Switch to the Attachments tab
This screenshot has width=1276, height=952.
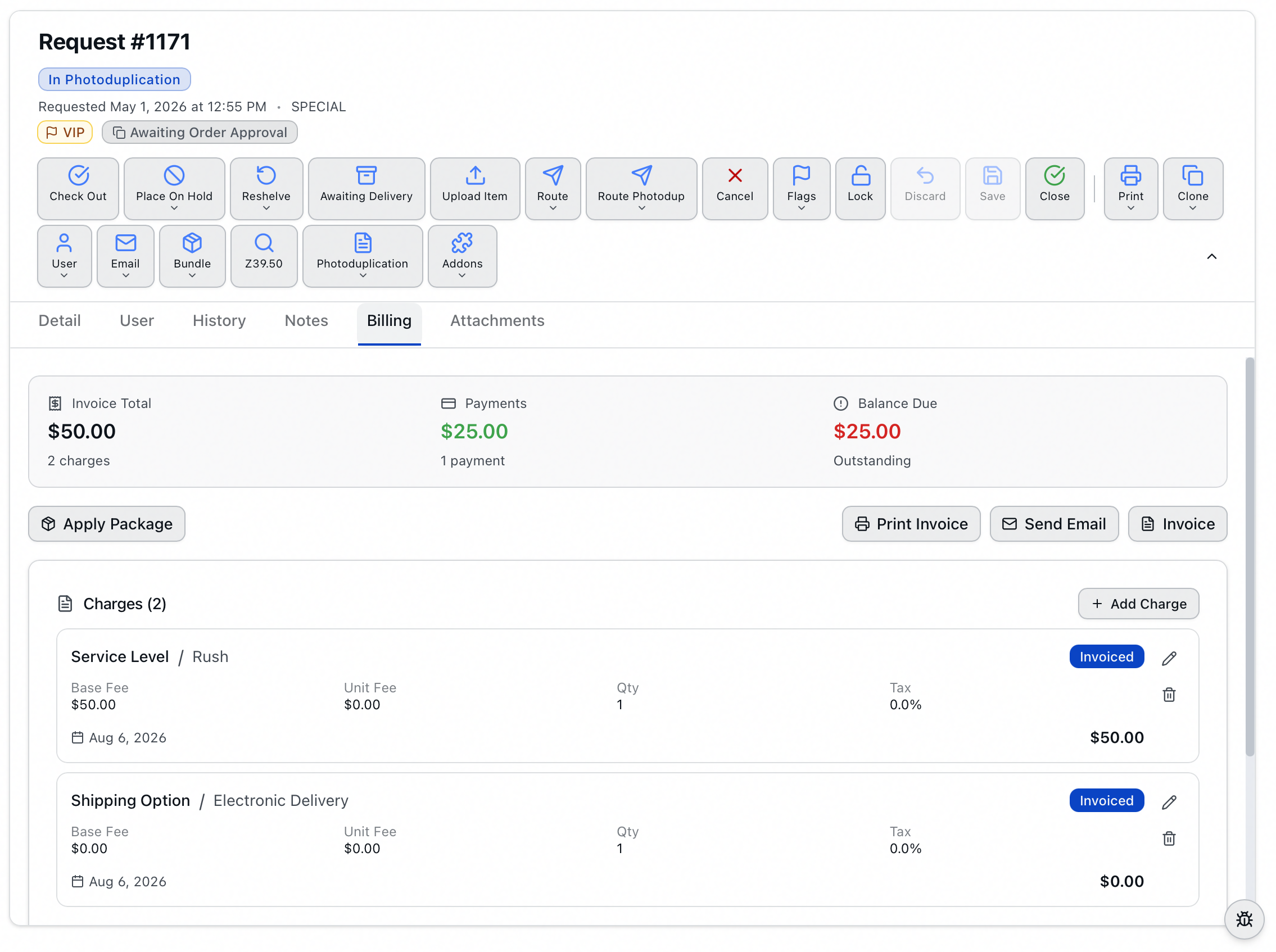tap(497, 320)
